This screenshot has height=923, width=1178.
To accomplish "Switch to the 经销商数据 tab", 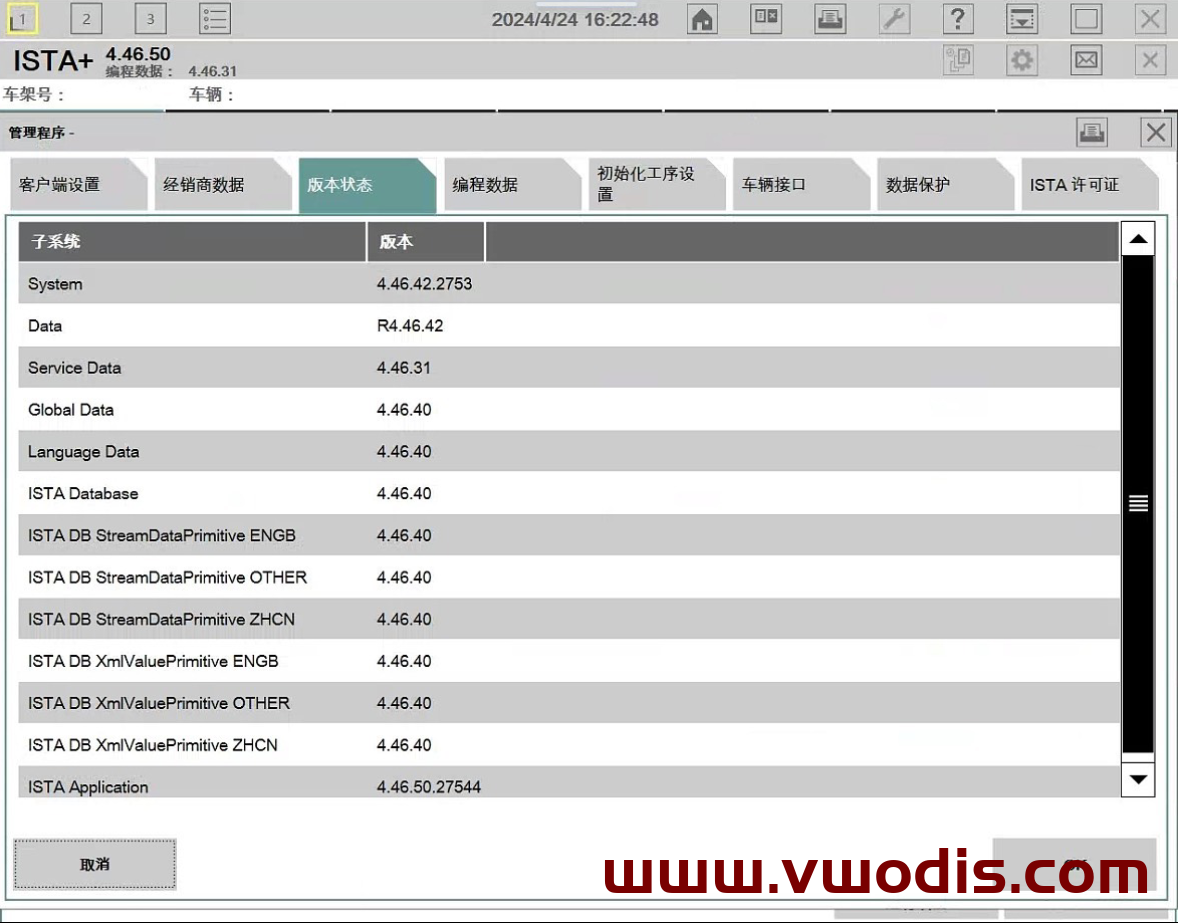I will [x=222, y=185].
